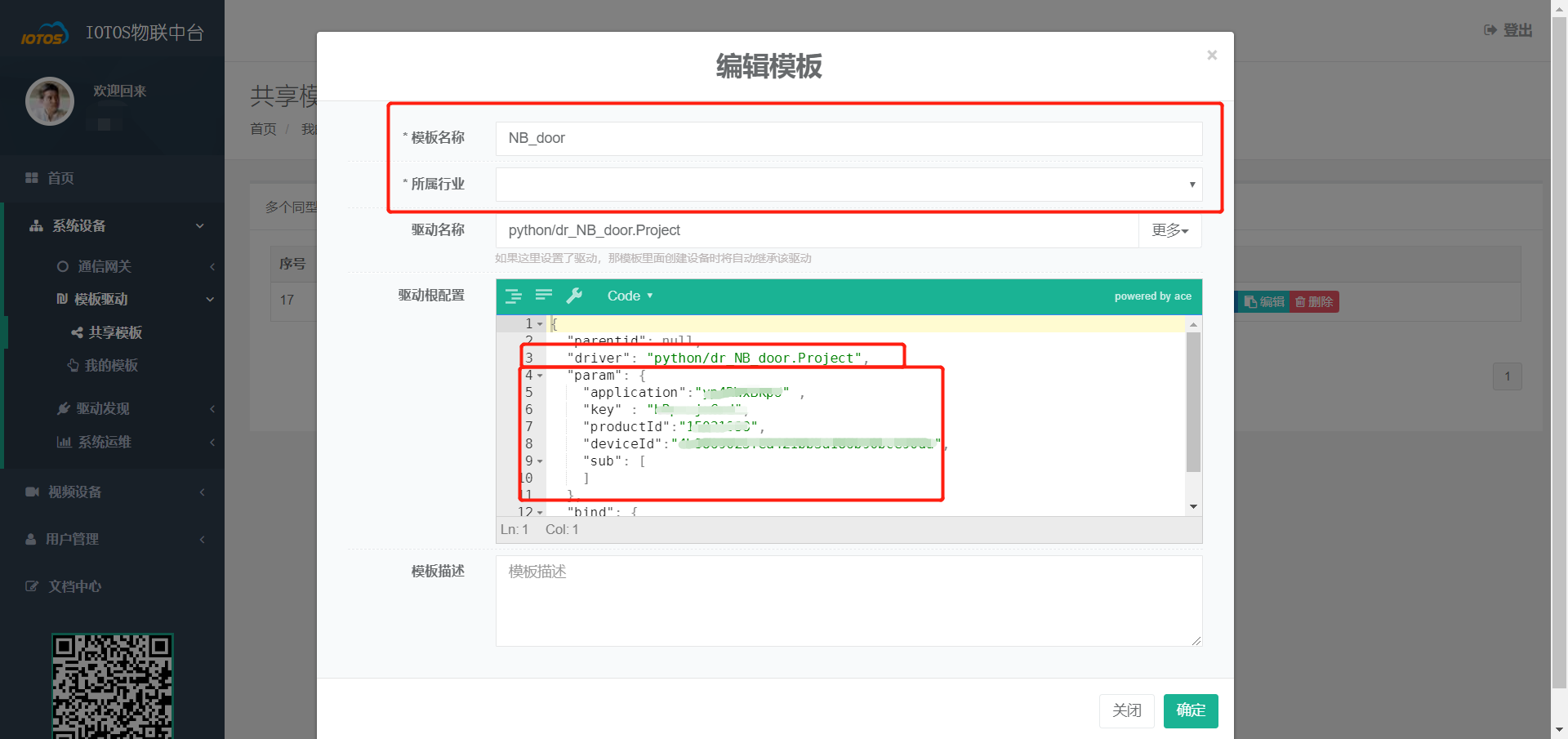Switch editor mode via Code dropdown

click(630, 296)
